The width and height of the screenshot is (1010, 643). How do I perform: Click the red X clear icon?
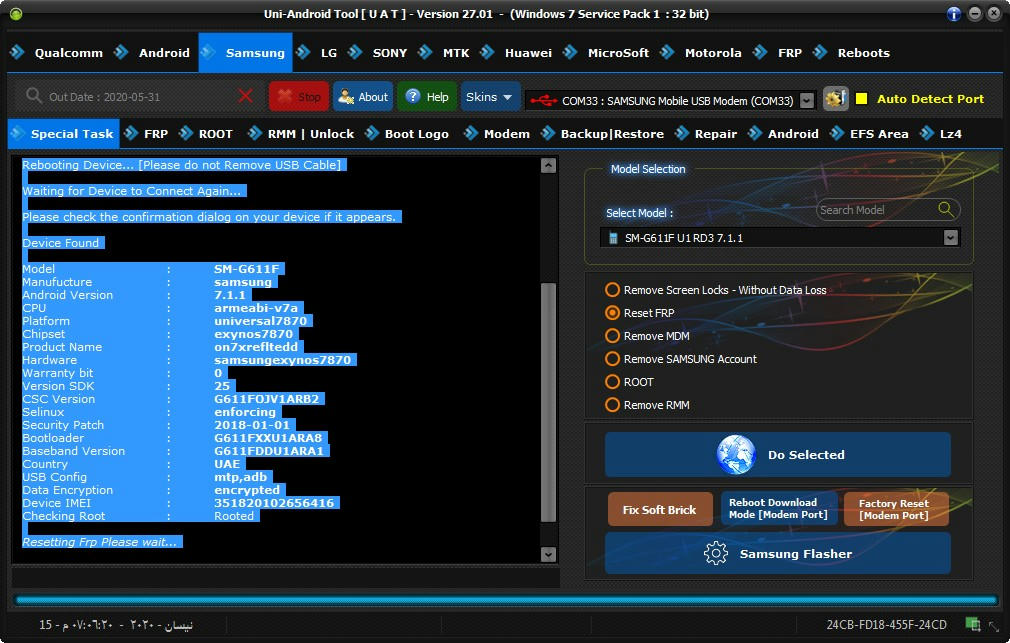point(245,97)
